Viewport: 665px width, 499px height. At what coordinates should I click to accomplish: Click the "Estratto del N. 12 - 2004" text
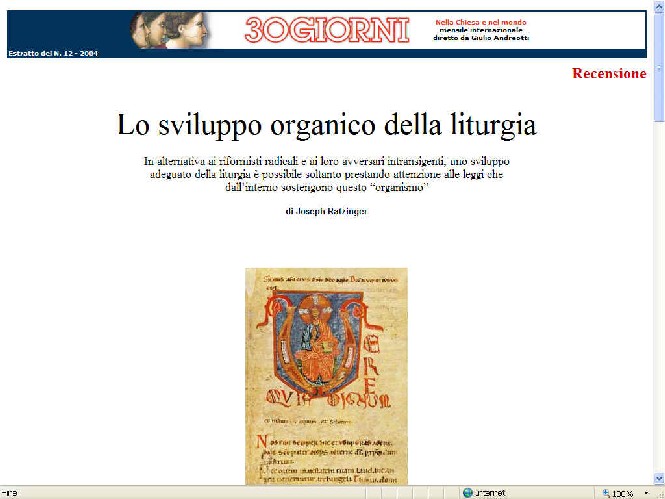pyautogui.click(x=52, y=52)
